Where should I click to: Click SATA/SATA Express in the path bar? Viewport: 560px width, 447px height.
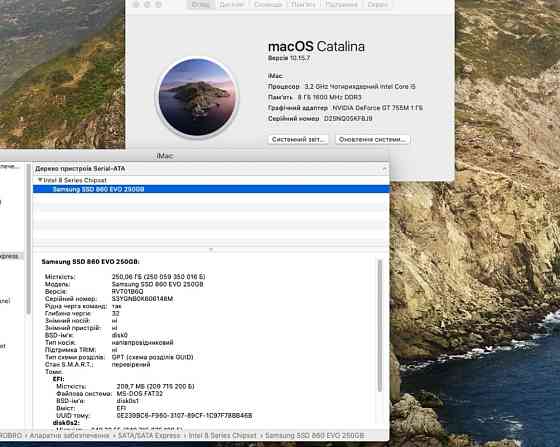coord(149,436)
